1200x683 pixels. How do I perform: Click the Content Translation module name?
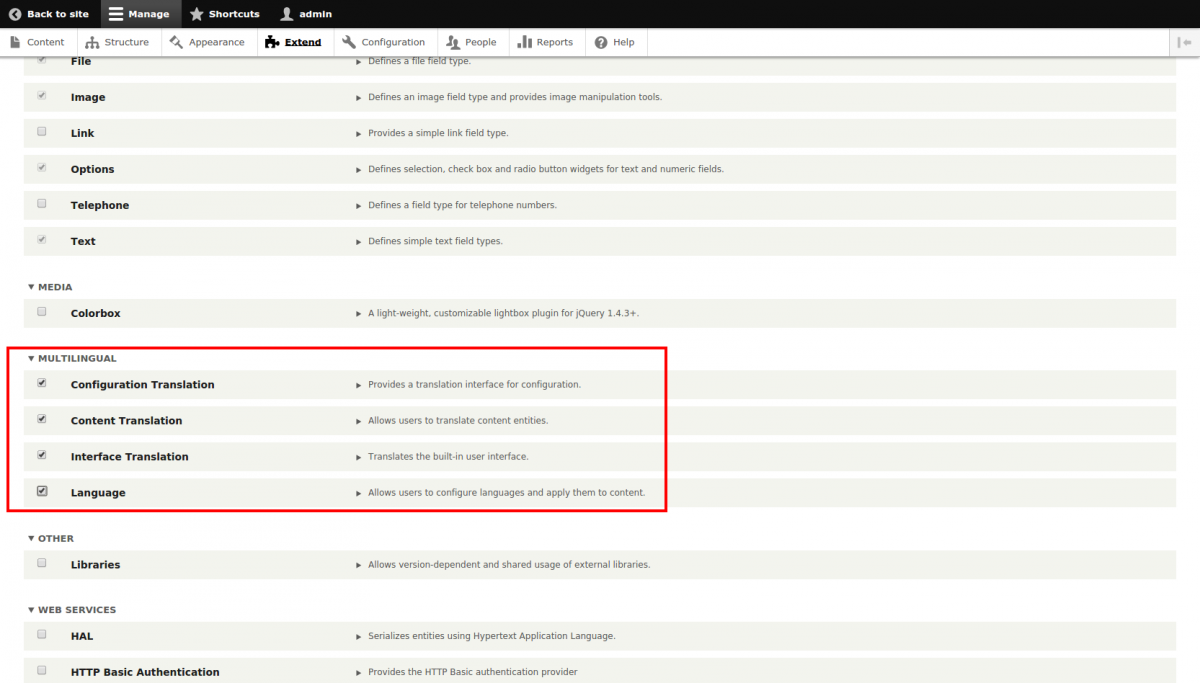pyautogui.click(x=126, y=421)
